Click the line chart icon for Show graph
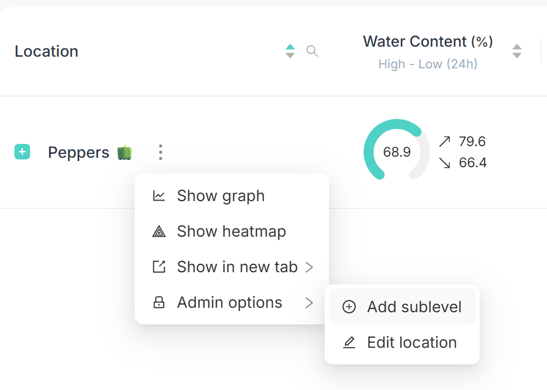Image resolution: width=547 pixels, height=390 pixels. point(159,196)
